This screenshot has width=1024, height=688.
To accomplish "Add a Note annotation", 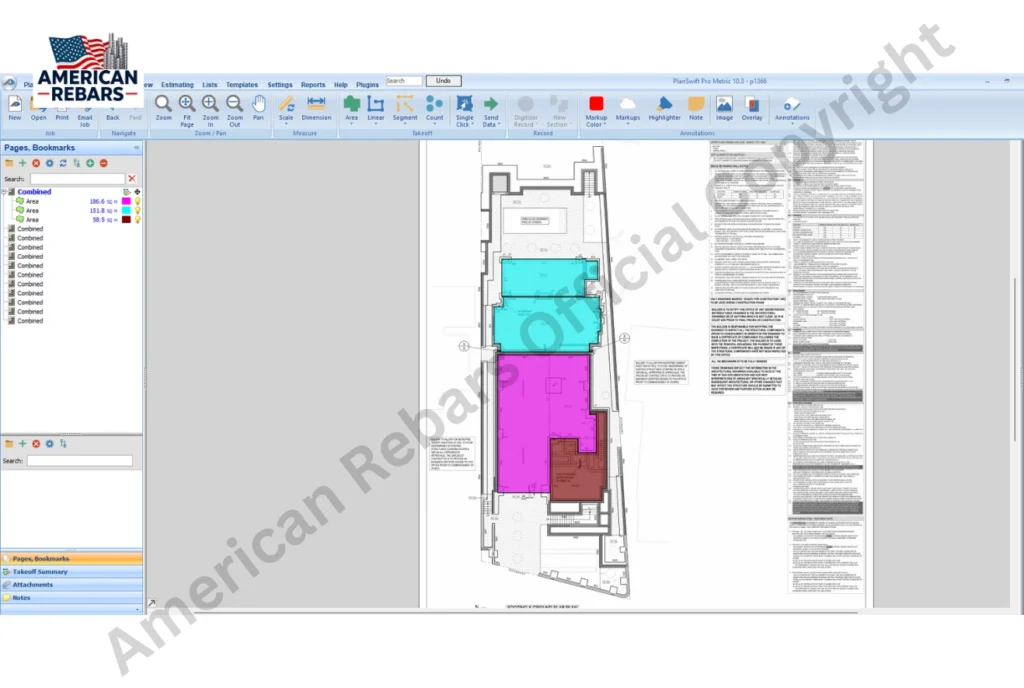I will (x=696, y=105).
